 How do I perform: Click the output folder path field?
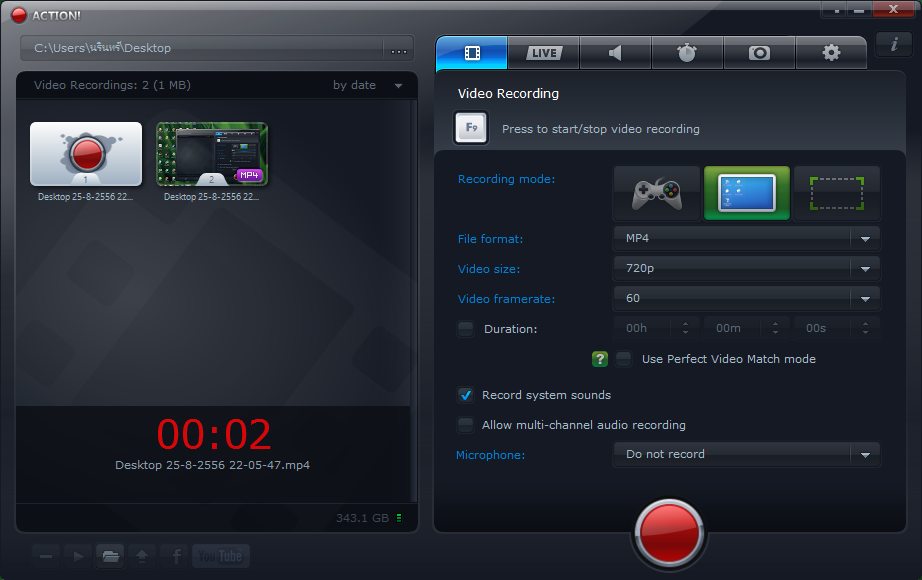202,48
